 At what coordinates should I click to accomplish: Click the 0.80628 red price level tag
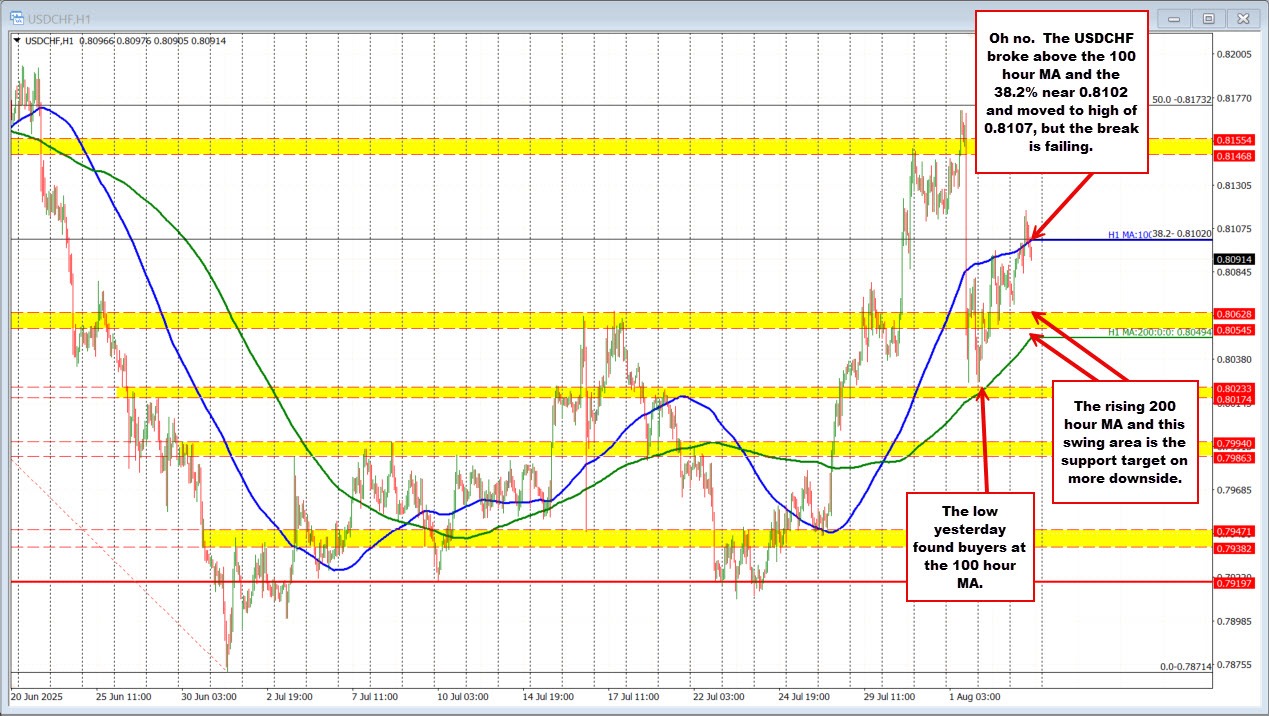coord(1235,314)
